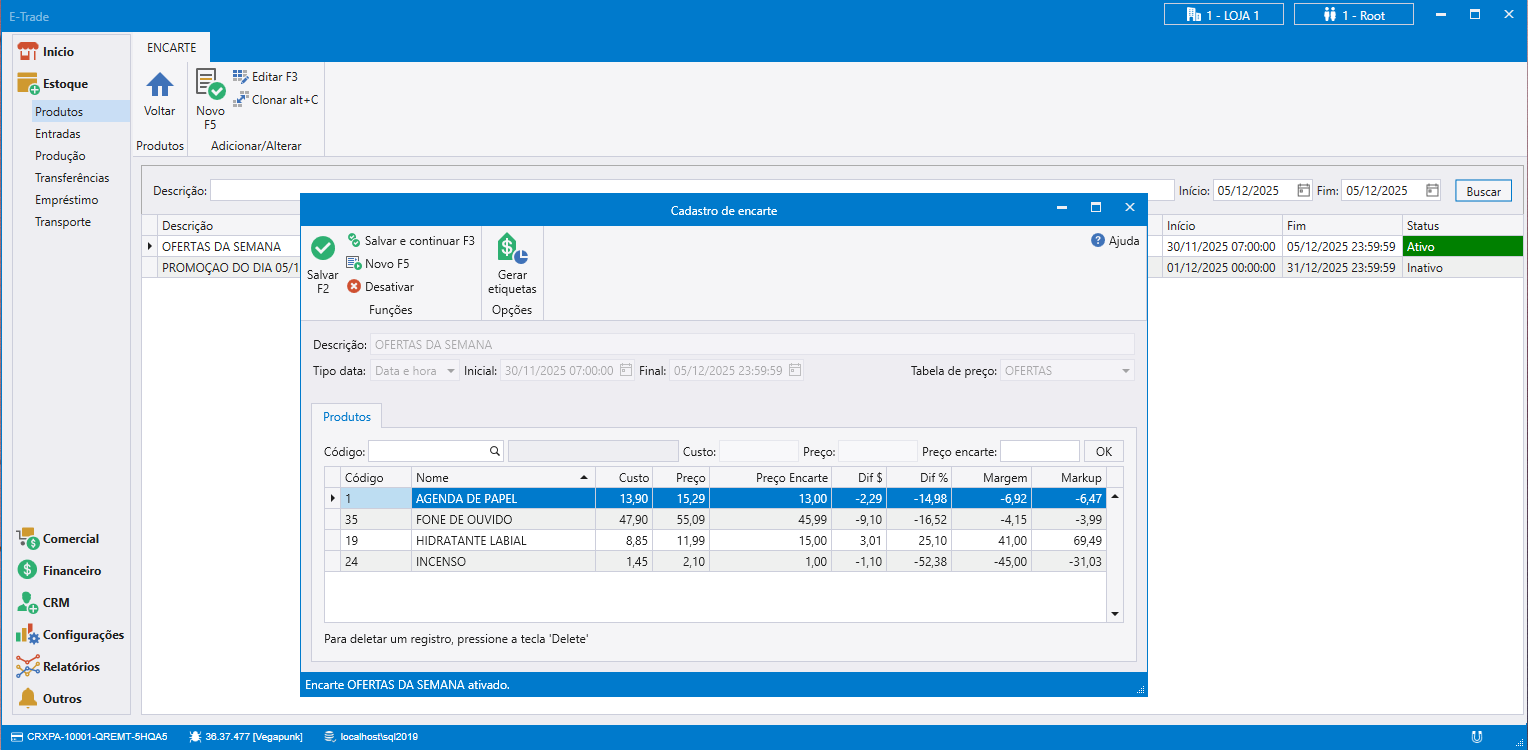The width and height of the screenshot is (1528, 750).
Task: Click Novo F5 icon in the Encarte ribbon
Action: coord(210,84)
